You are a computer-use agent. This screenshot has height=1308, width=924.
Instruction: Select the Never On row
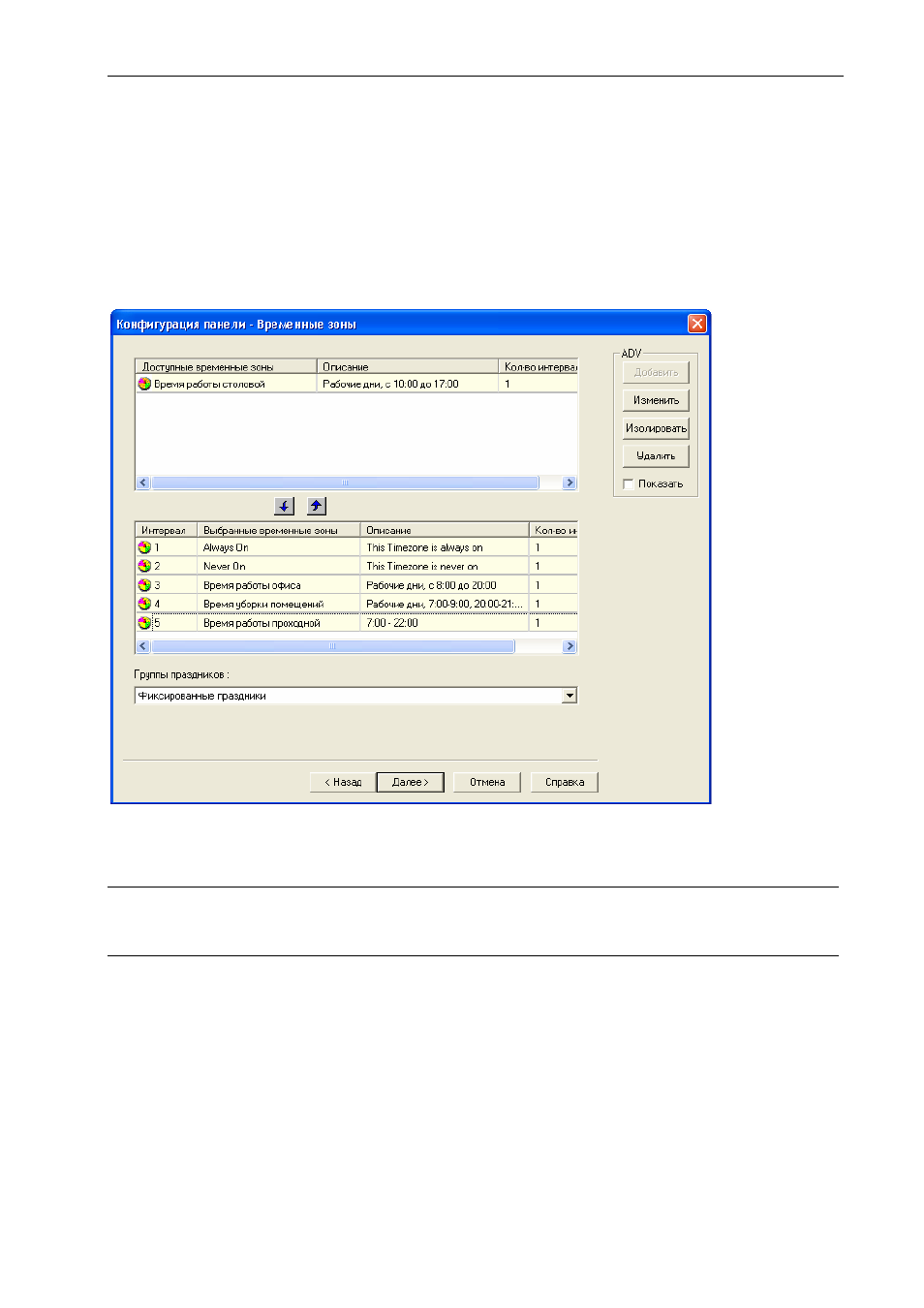[356, 566]
